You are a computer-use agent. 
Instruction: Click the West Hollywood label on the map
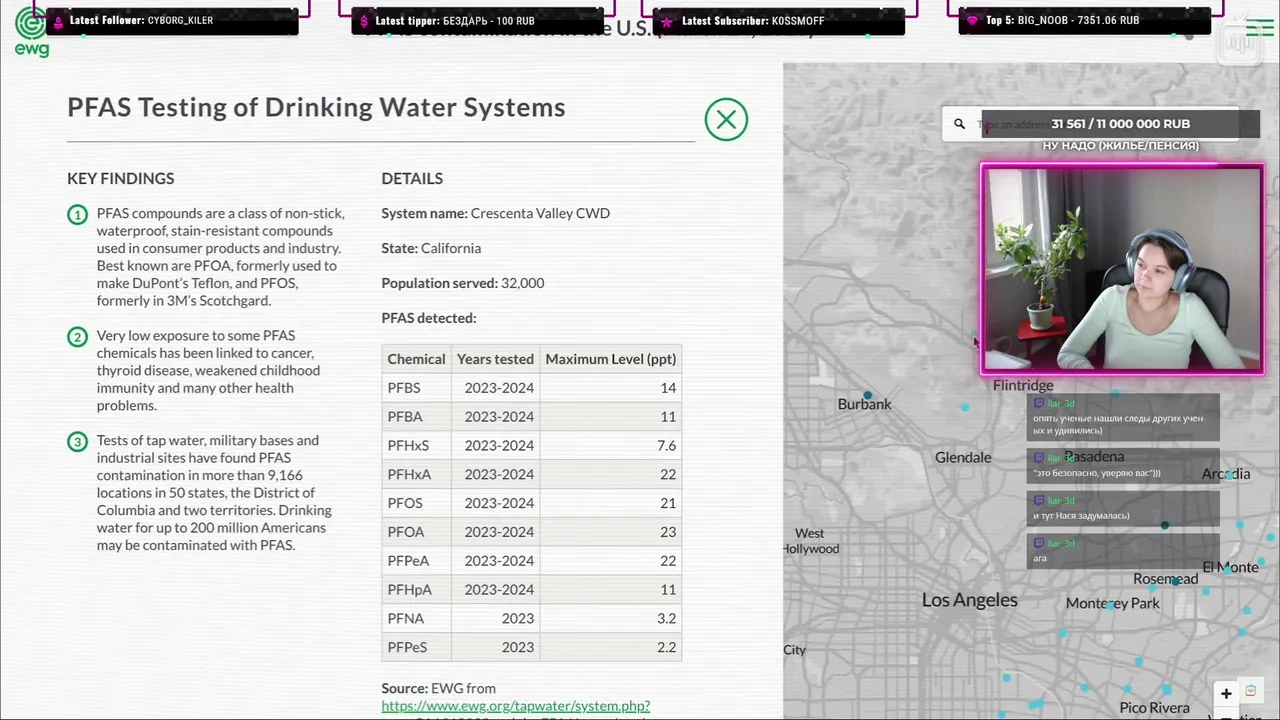tap(811, 542)
